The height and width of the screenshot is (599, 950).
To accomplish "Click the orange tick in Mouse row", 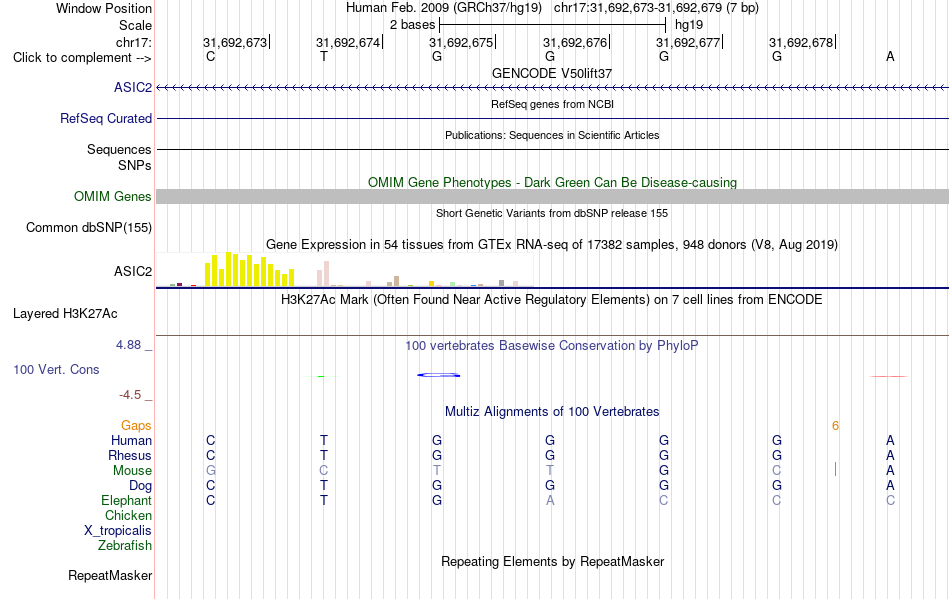I will 835,469.
